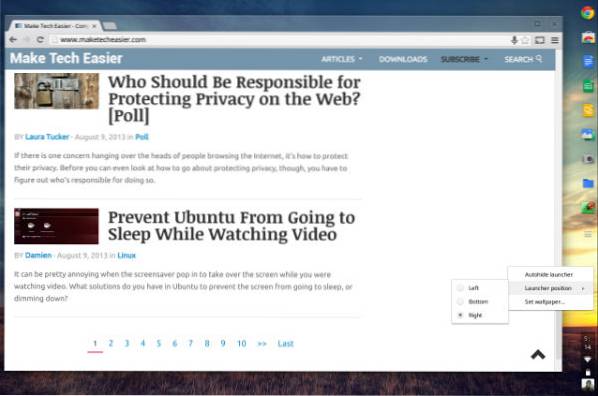The width and height of the screenshot is (598, 396).
Task: Go to pagination page 4
Action: (x=143, y=343)
